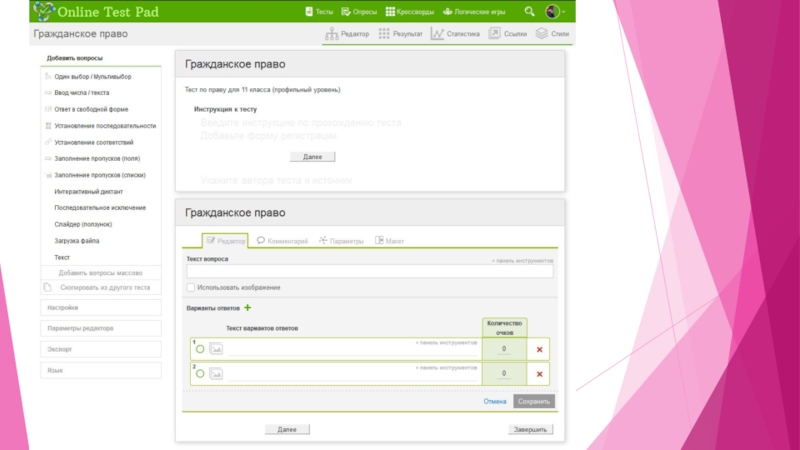Image resolution: width=800 pixels, height=450 pixels.
Task: Show toolbar panel for question text
Action: pos(522,261)
